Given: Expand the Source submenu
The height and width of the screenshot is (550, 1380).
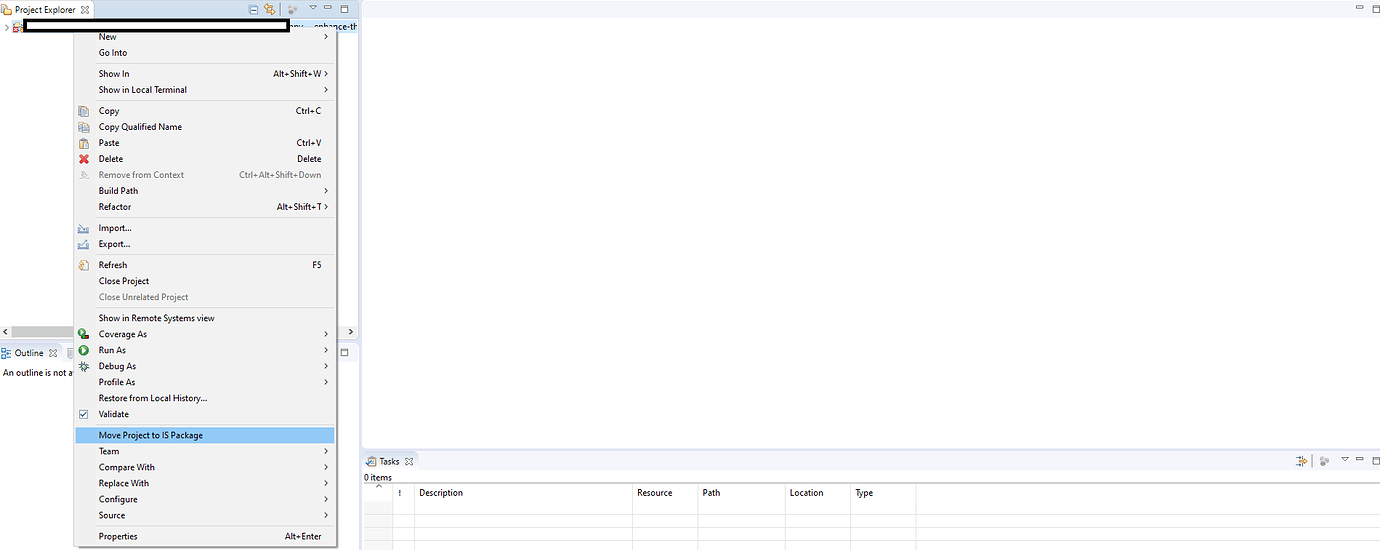Looking at the screenshot, I should coord(205,515).
